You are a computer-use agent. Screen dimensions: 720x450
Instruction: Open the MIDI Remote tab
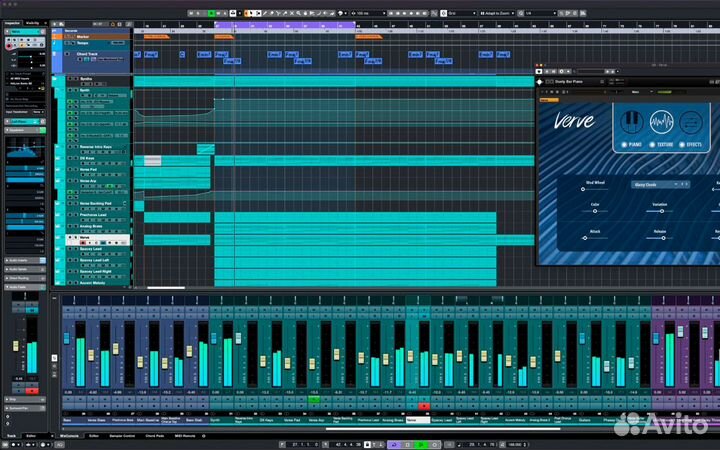click(185, 436)
